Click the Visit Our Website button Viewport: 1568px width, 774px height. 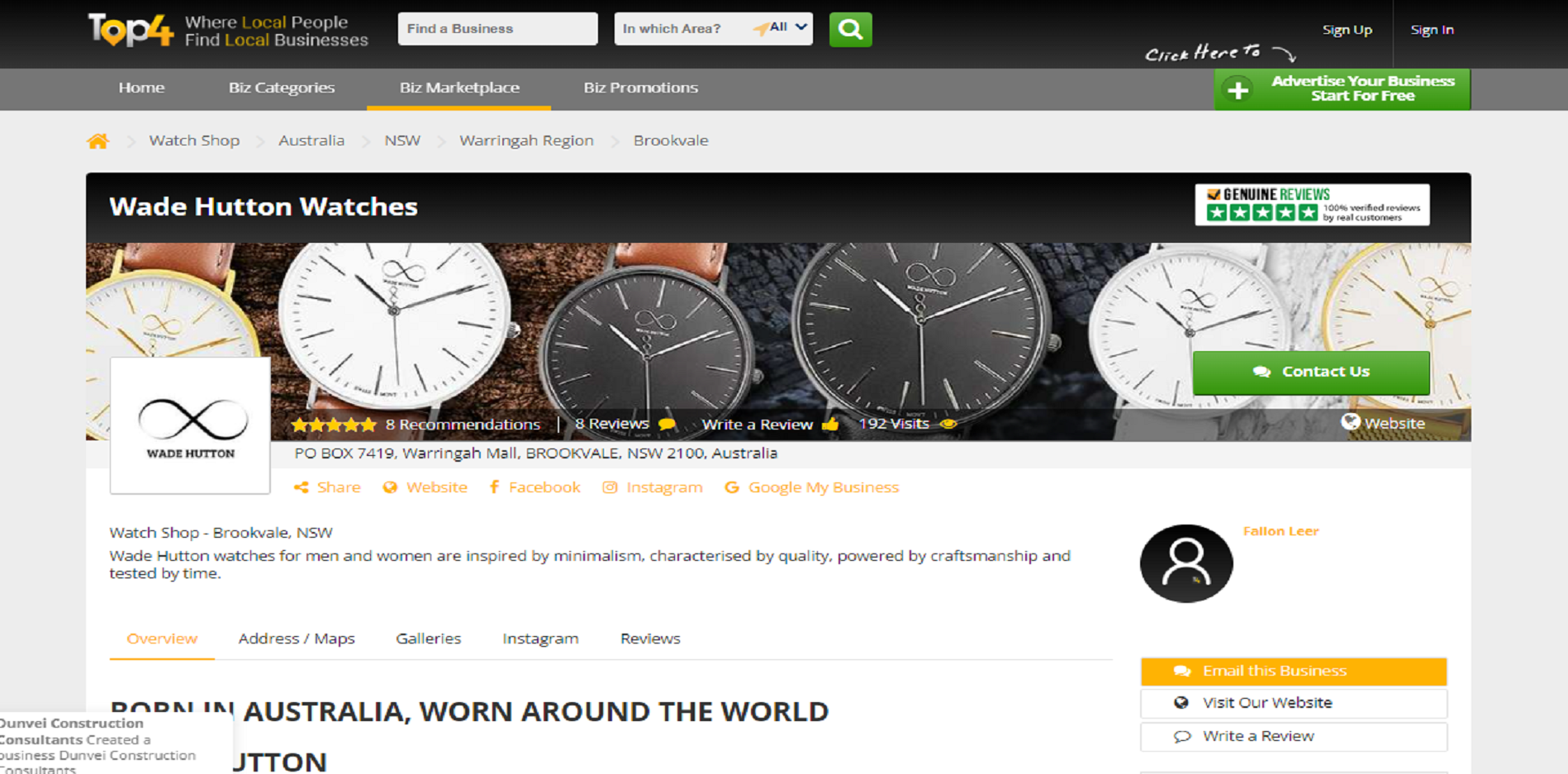point(1294,703)
